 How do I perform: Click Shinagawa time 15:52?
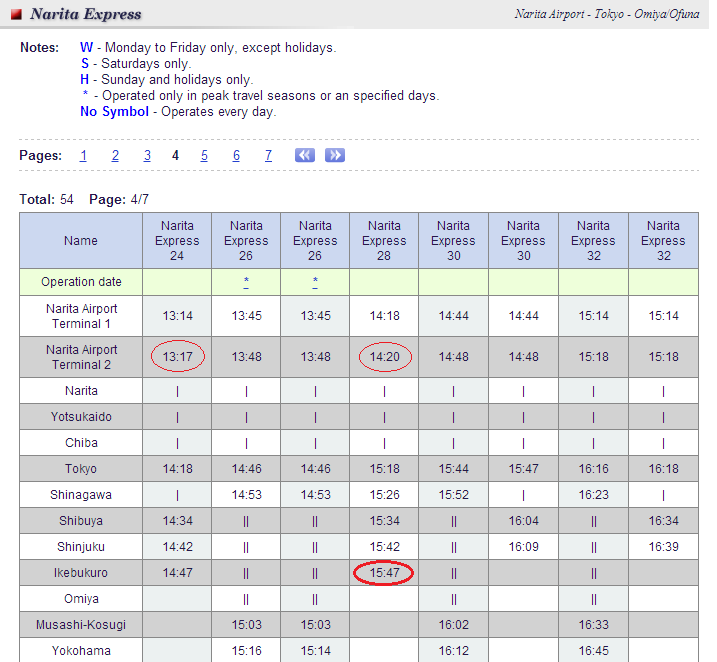pyautogui.click(x=454, y=495)
